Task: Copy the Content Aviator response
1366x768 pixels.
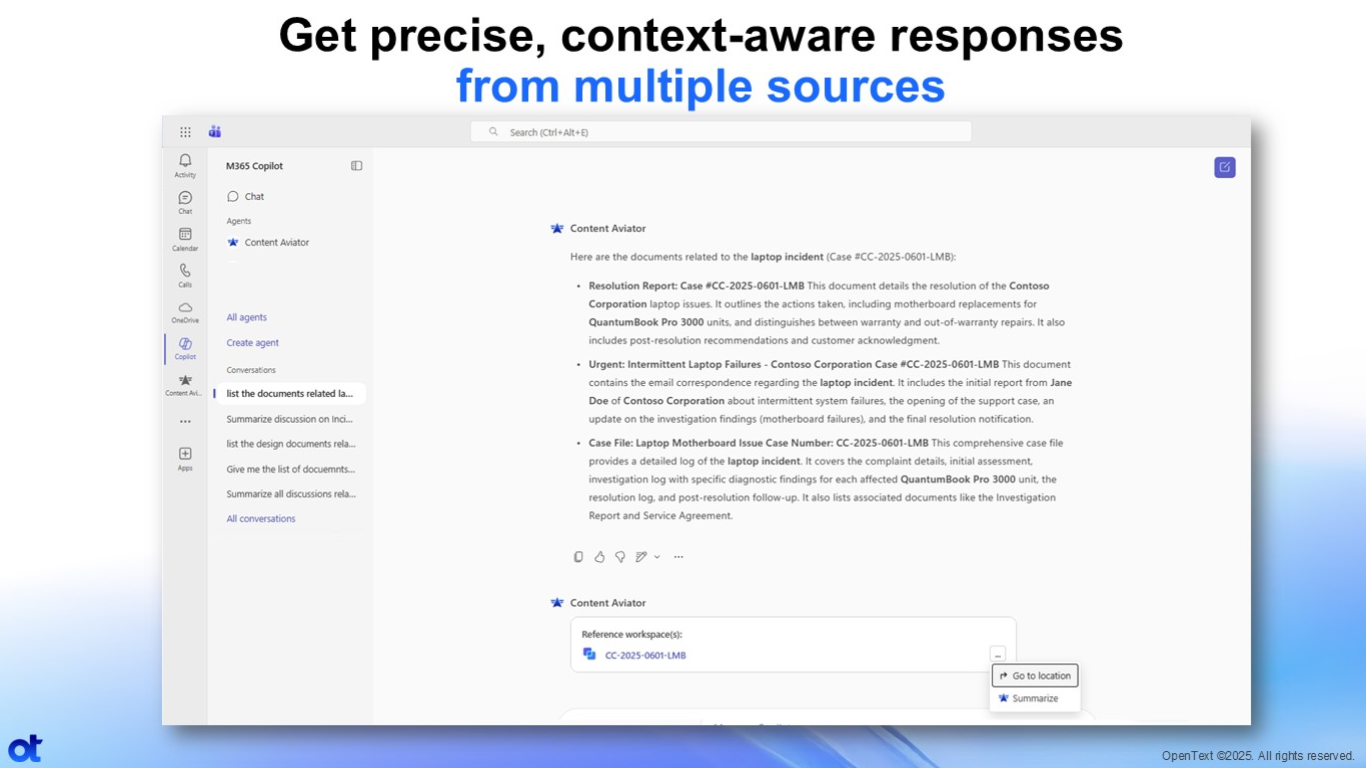Action: coord(578,557)
